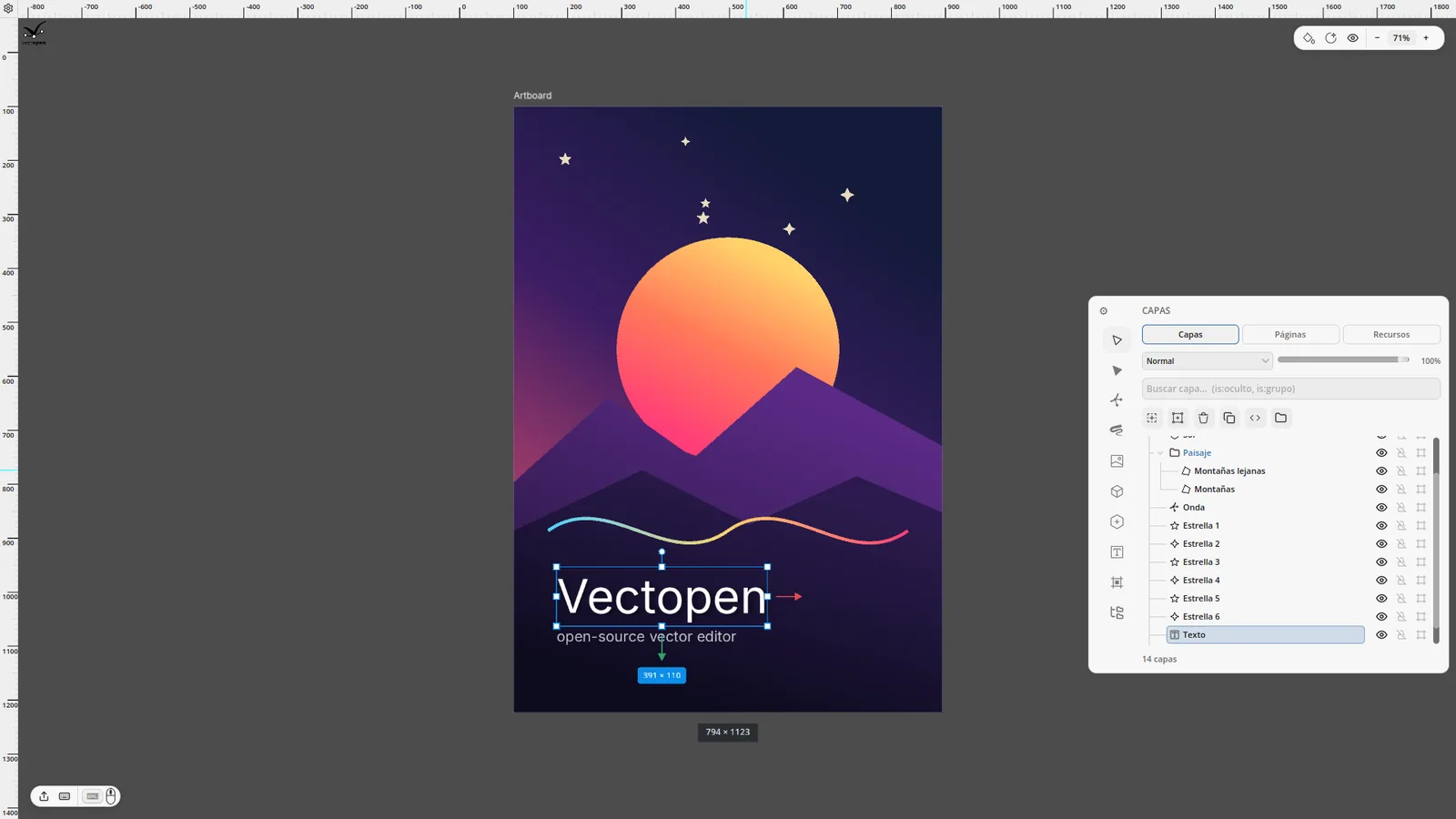This screenshot has height=819, width=1456.
Task: Select the solid arrow direct-select tool
Action: click(x=1117, y=370)
